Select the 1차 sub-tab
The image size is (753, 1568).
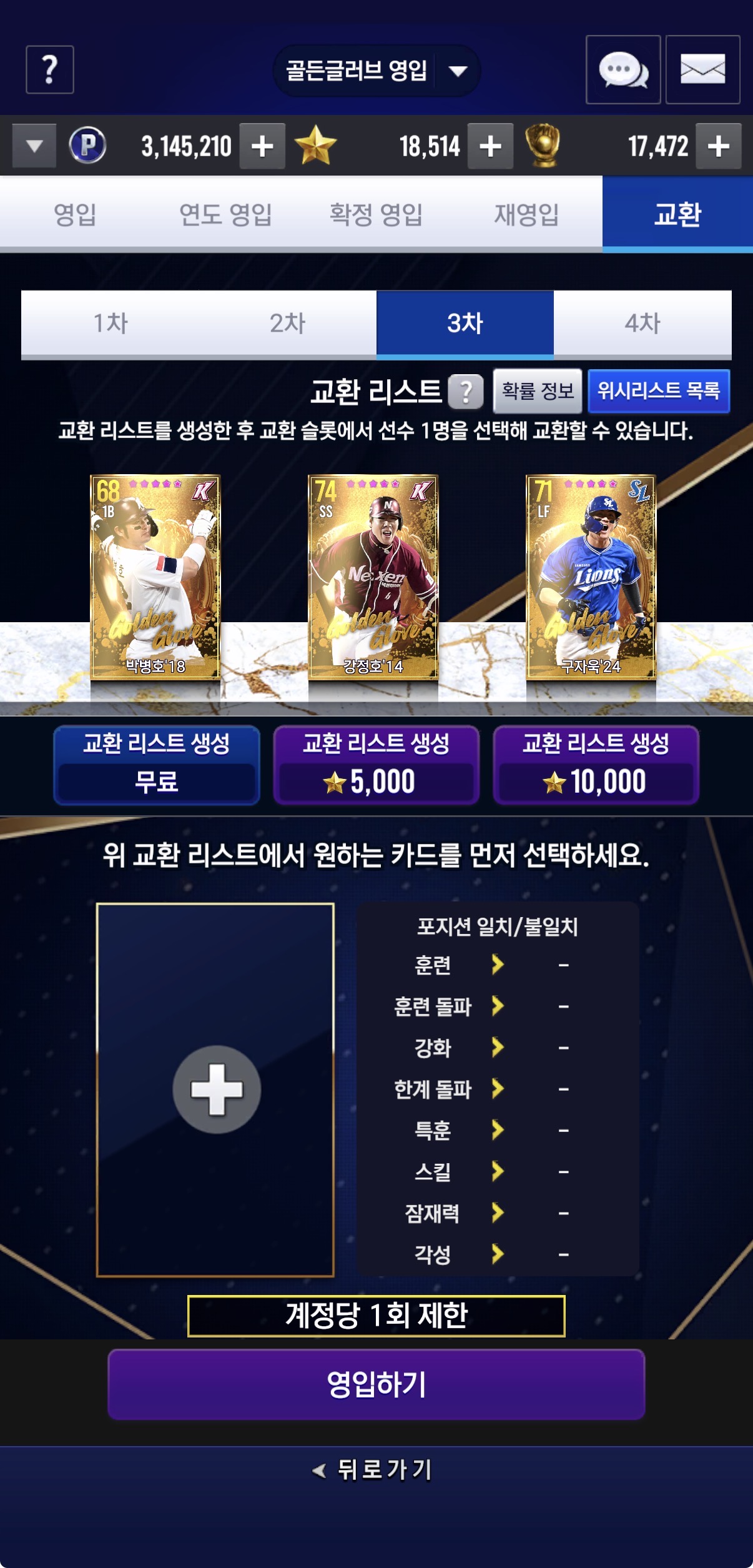point(111,324)
